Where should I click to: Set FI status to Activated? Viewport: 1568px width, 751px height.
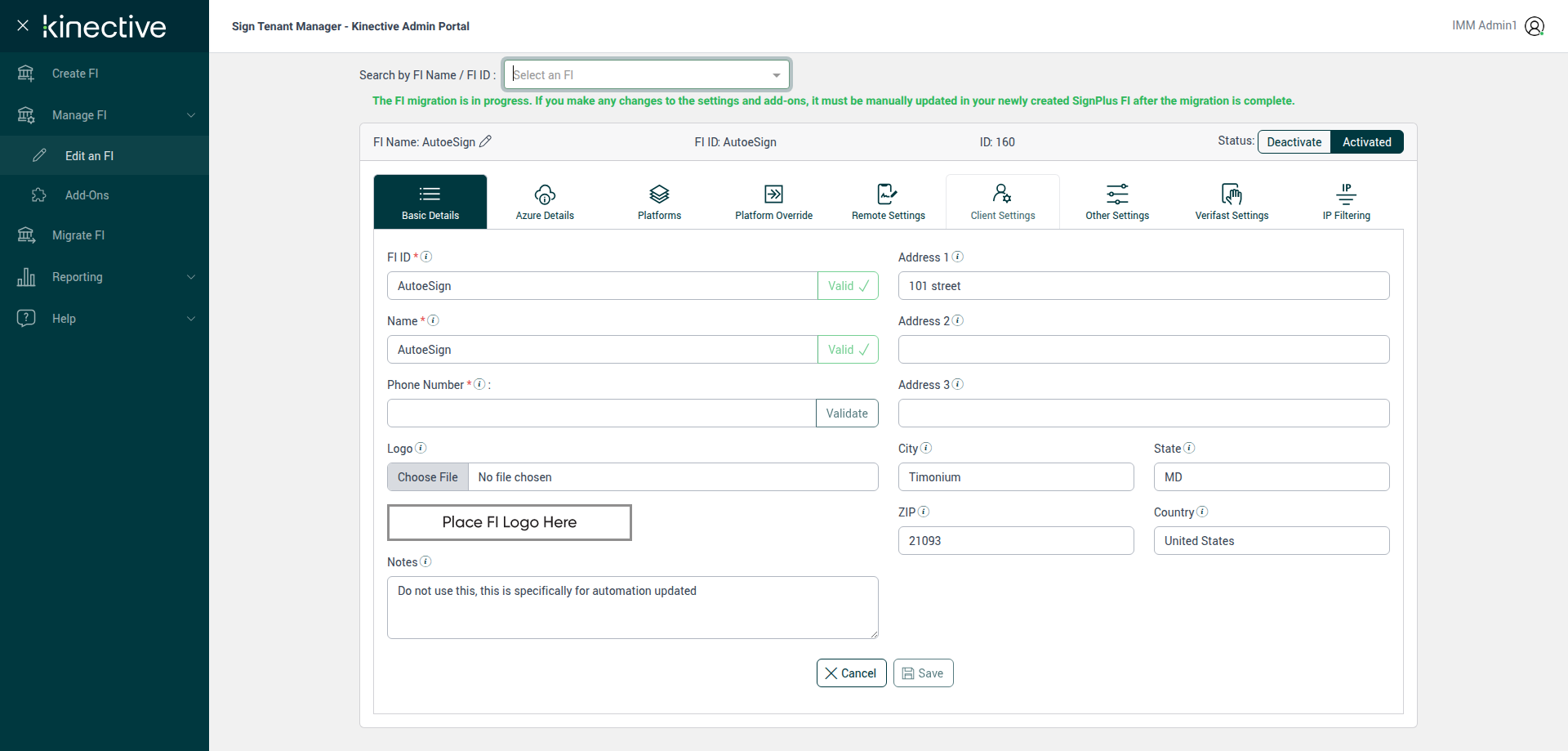coord(1367,142)
